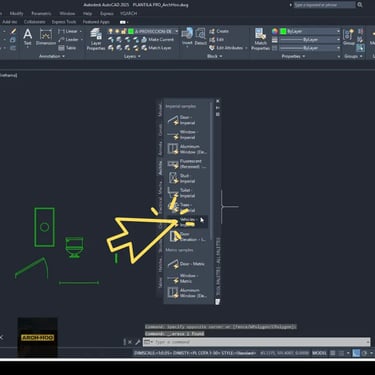The width and height of the screenshot is (375, 375).
Task: Expand the Properties panel flyout
Action: (293, 56)
